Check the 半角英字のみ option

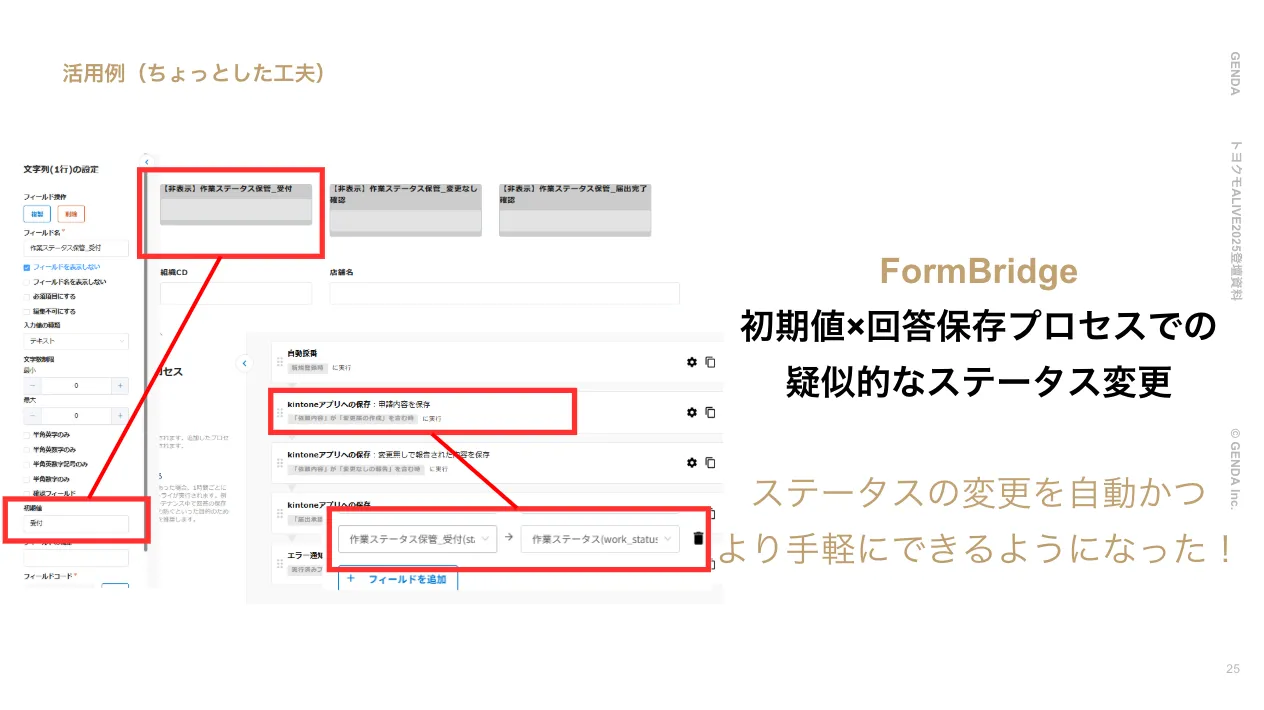27,435
